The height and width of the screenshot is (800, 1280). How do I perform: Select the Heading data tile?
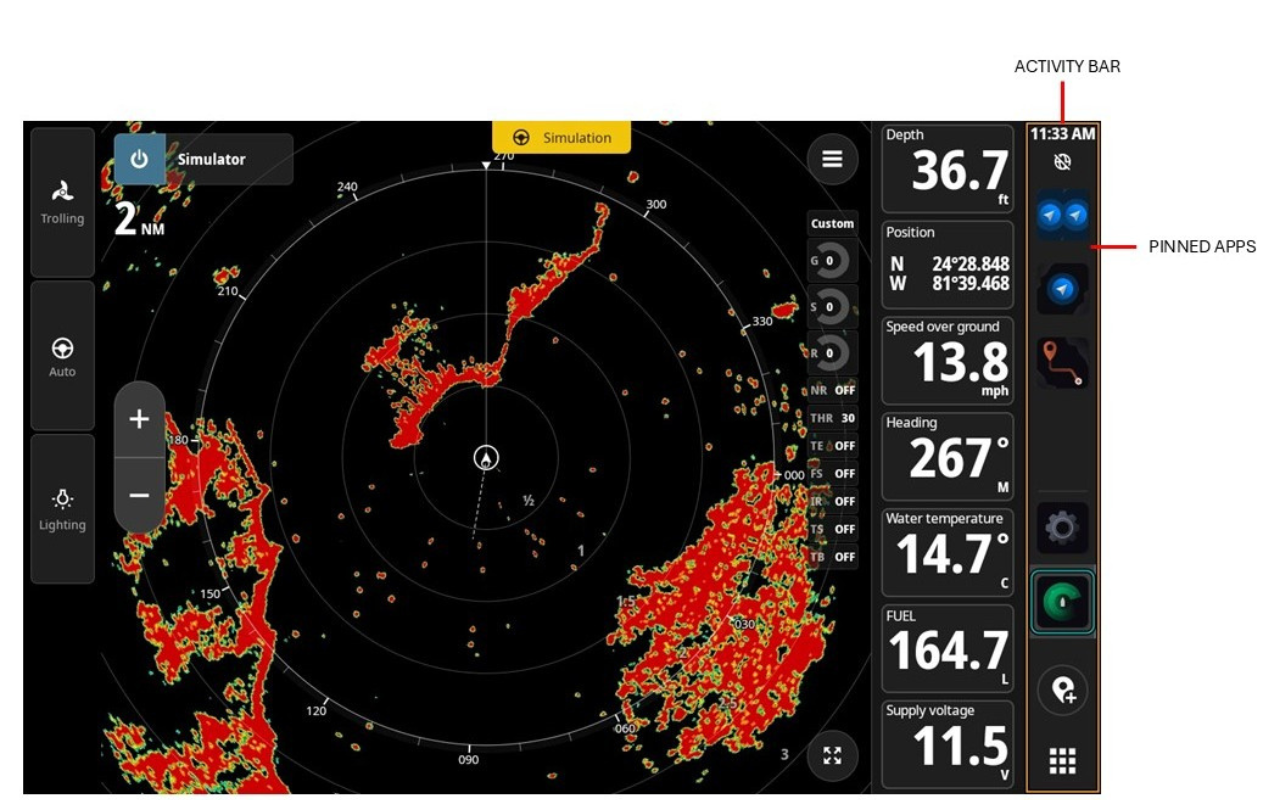click(x=947, y=457)
